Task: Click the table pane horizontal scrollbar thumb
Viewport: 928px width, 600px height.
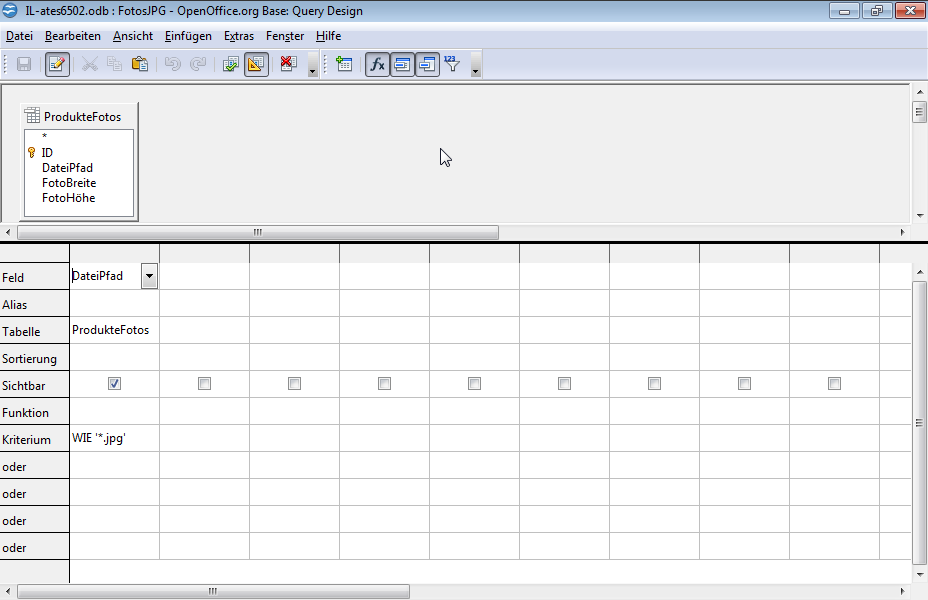Action: click(257, 232)
